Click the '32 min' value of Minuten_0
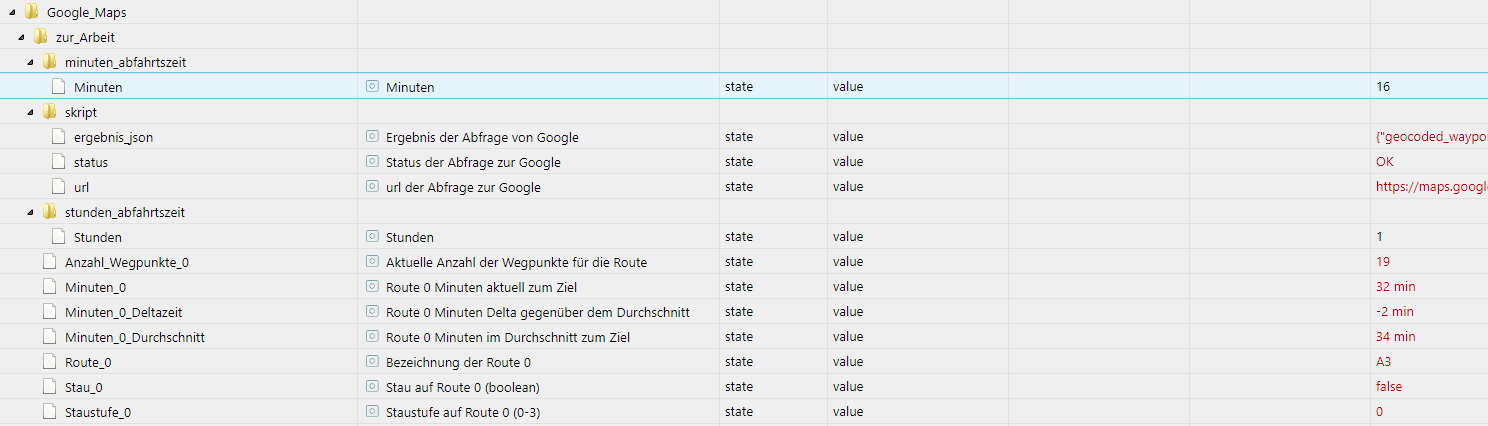Viewport: 1488px width, 426px height. pos(1395,287)
